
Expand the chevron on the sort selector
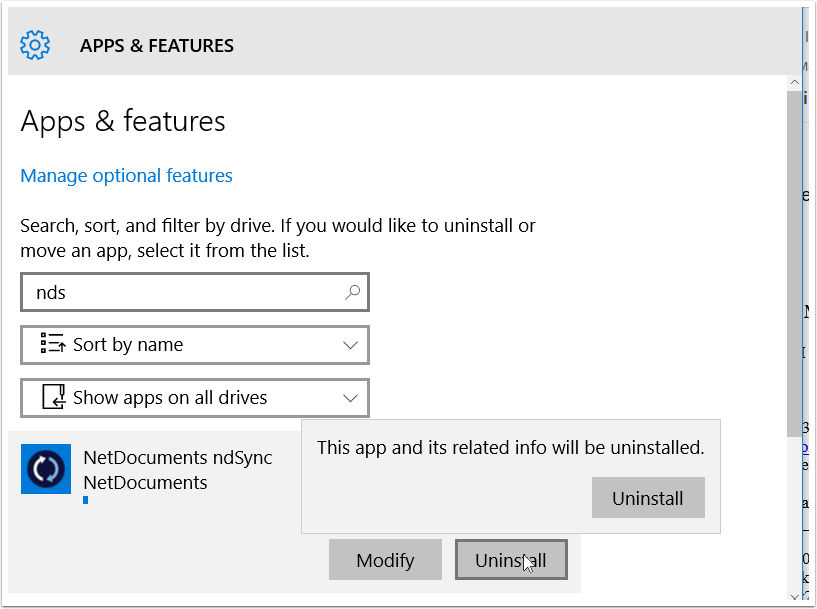point(351,345)
